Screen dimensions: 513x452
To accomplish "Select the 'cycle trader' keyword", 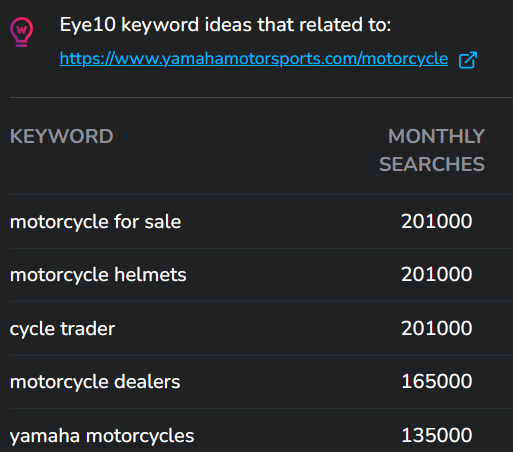I will 62,329.
